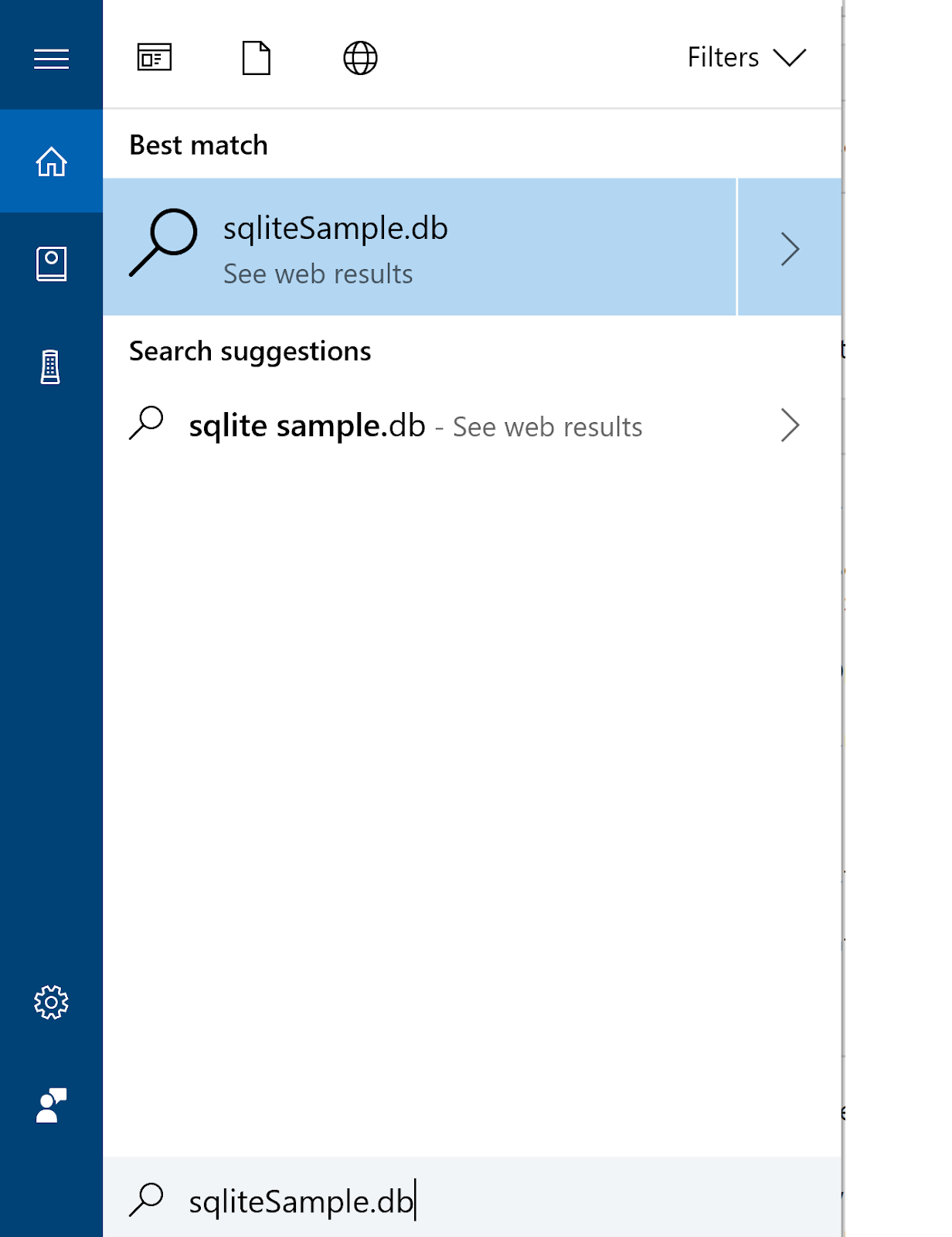Image resolution: width=952 pixels, height=1237 pixels.
Task: Filter results by Documents icon
Action: [x=256, y=58]
